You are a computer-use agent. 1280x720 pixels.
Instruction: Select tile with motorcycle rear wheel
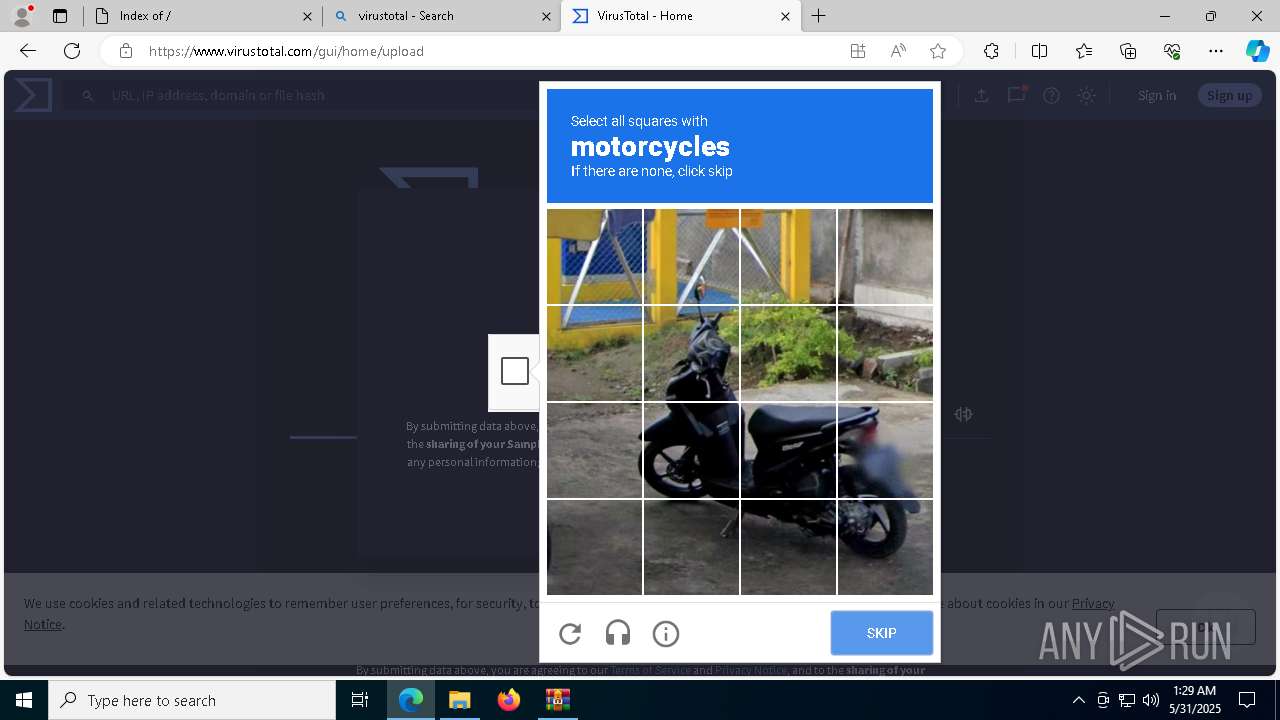[x=885, y=547]
